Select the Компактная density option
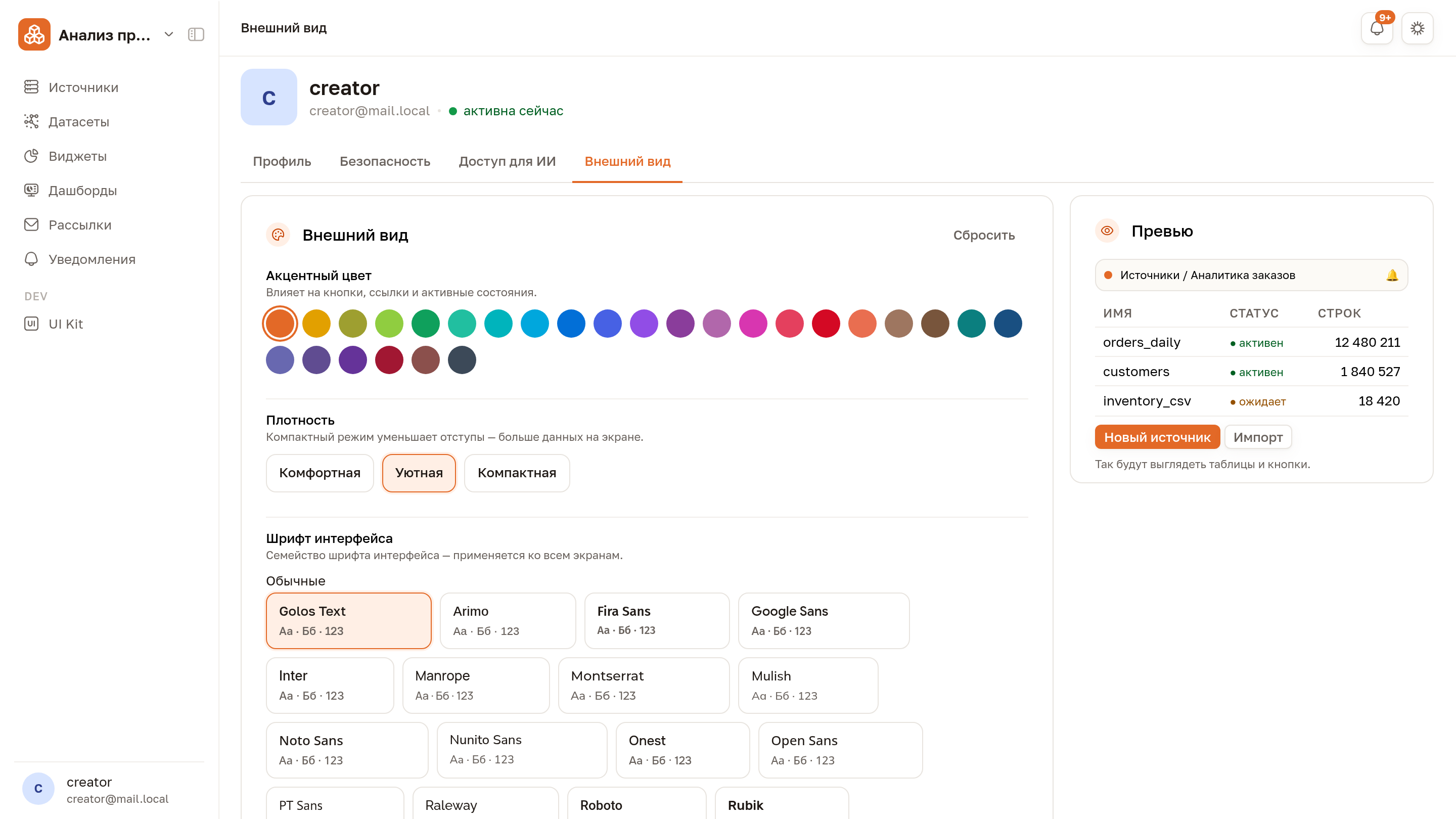 517,473
